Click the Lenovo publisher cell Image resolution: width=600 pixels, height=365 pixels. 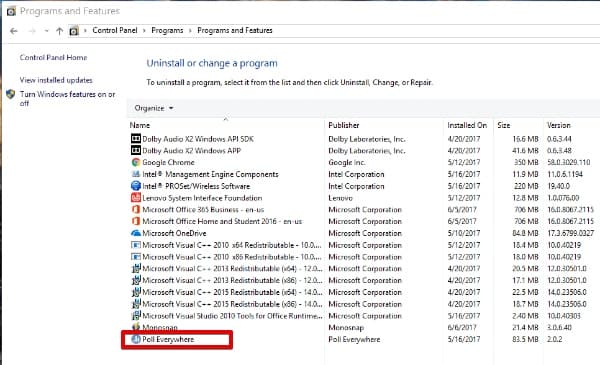[x=340, y=198]
